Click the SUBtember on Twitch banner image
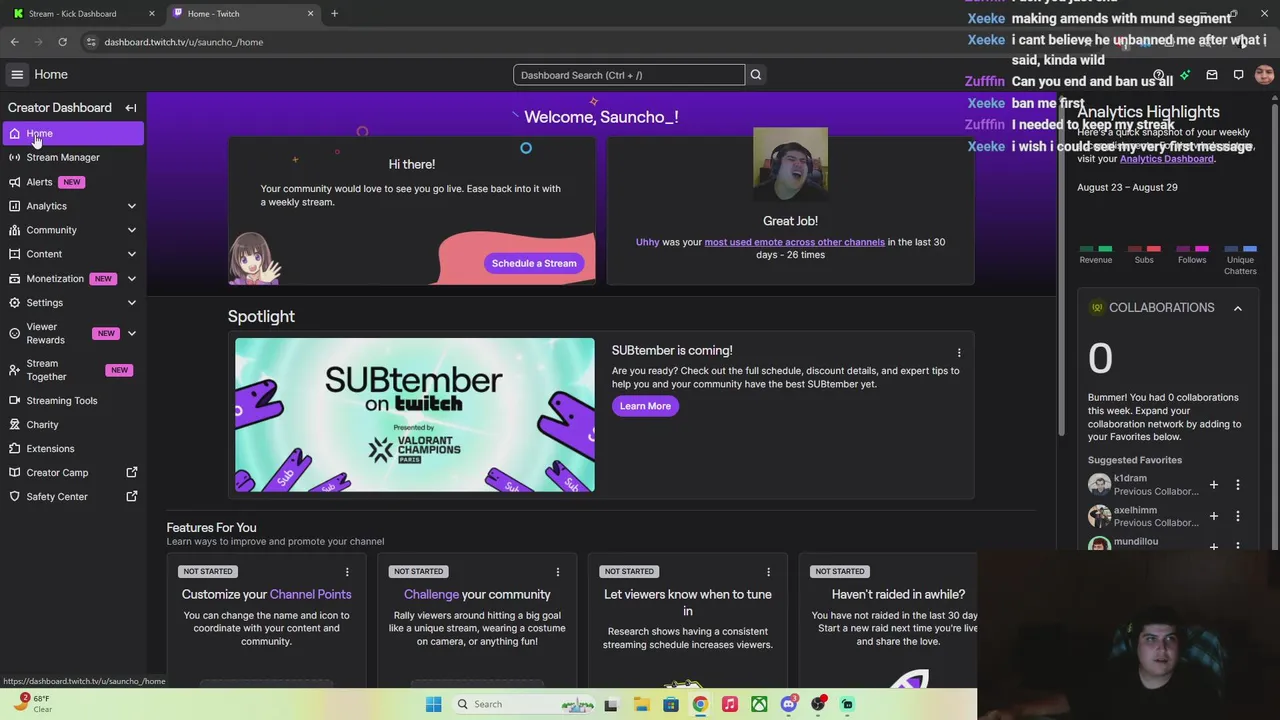The width and height of the screenshot is (1280, 720). point(414,415)
